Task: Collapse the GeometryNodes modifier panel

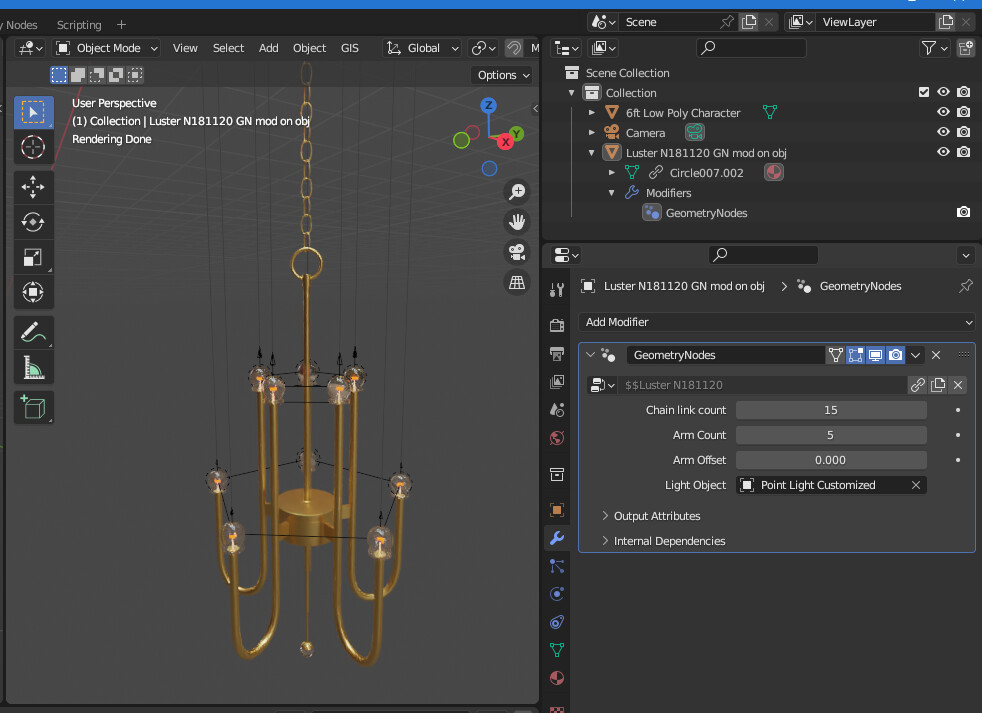Action: tap(590, 355)
